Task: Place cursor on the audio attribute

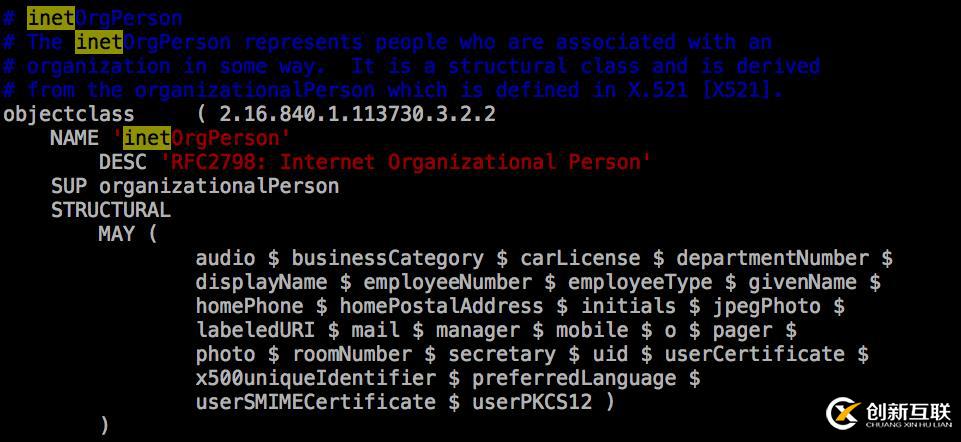Action: [x=225, y=258]
